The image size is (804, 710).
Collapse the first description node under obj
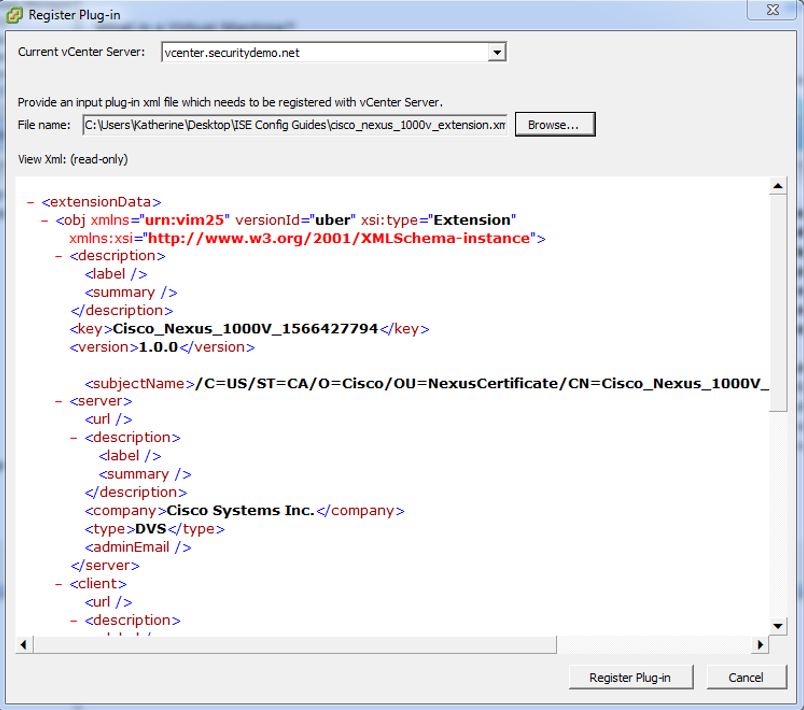click(59, 256)
